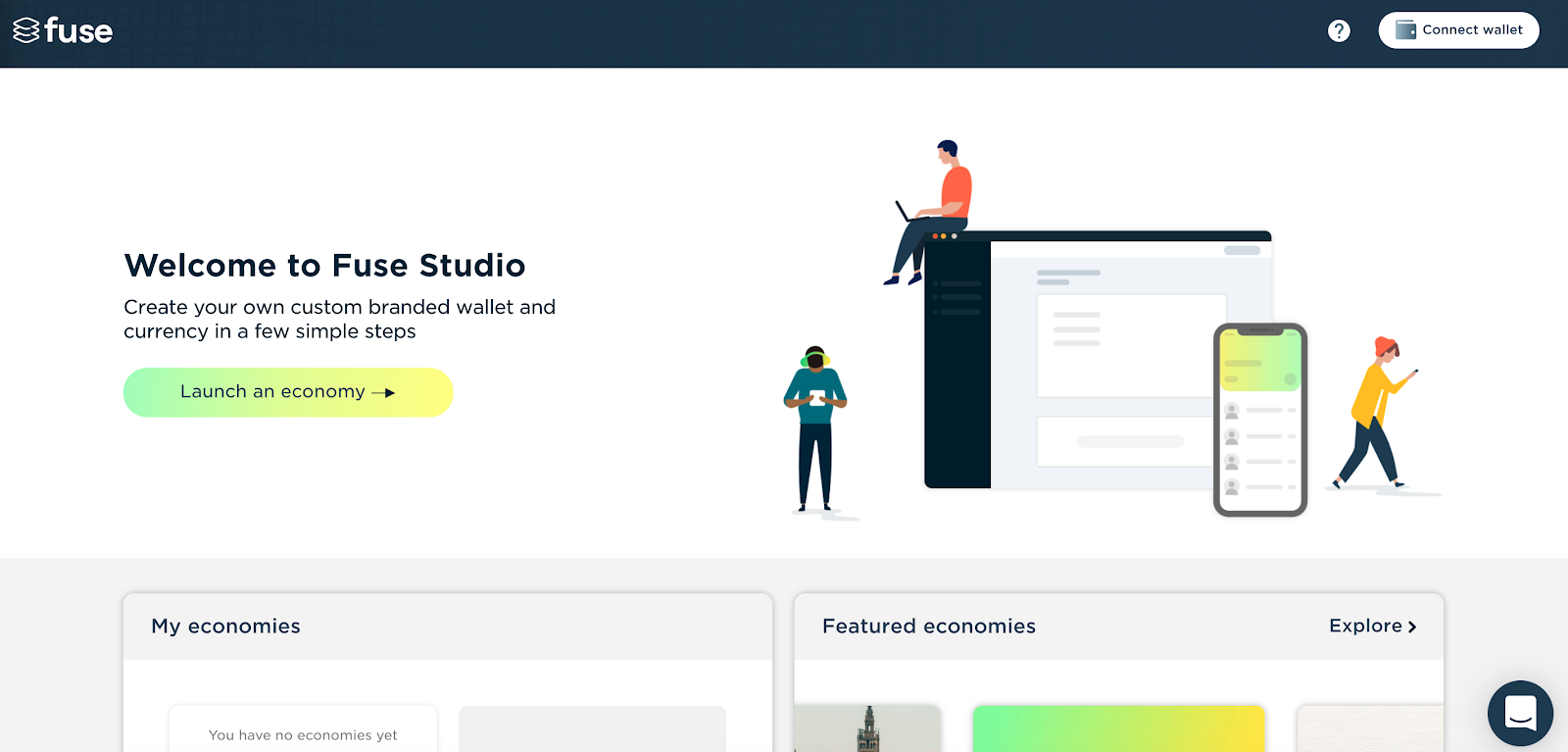Open the chat support widget

coord(1520,713)
